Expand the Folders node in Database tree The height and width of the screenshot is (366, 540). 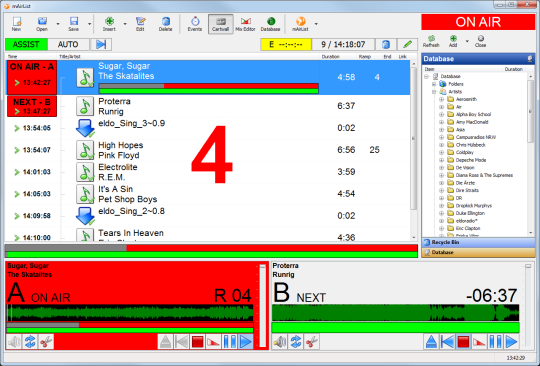(x=434, y=84)
